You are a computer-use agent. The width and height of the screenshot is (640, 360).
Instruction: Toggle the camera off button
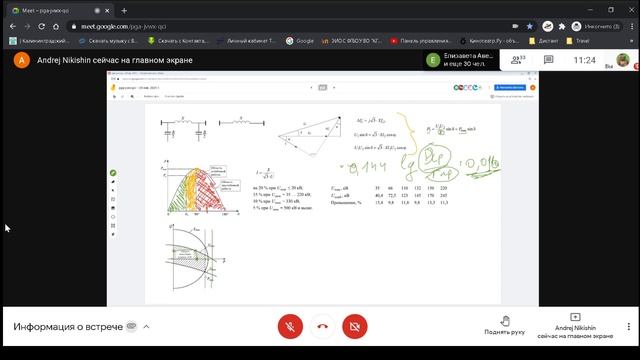355,327
